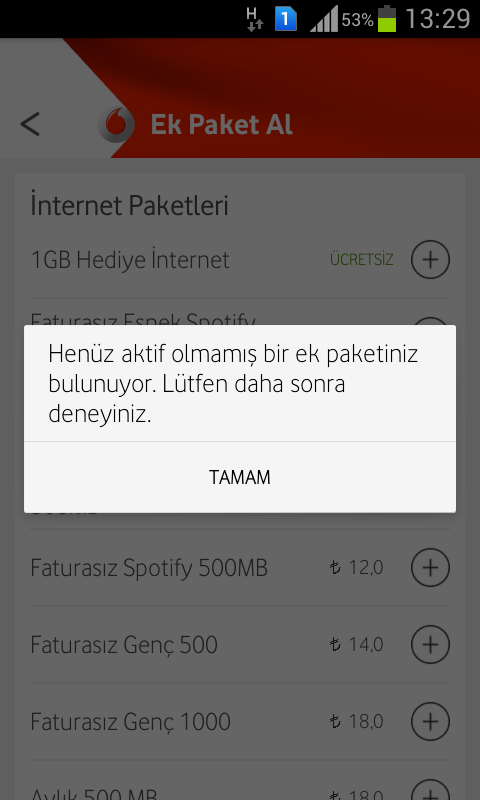480x800 pixels.
Task: Add Faturasız Genç 1000 package
Action: click(x=431, y=721)
